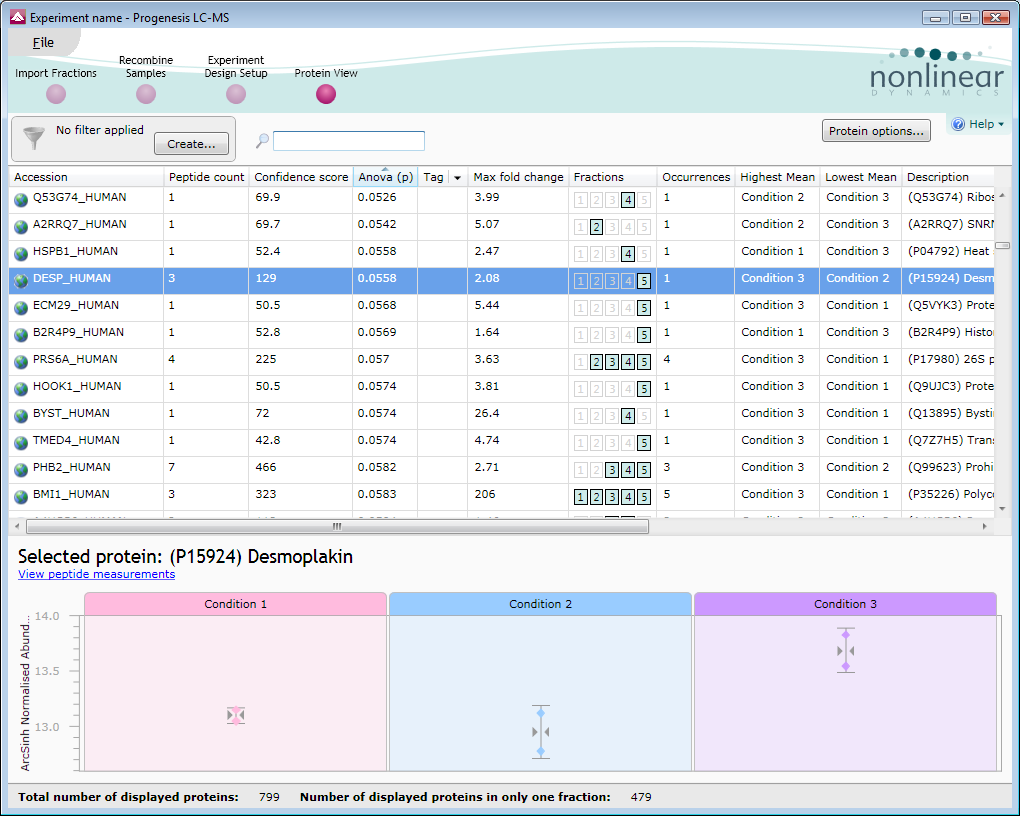Open Protein options dialog
This screenshot has width=1020, height=816.
876,131
